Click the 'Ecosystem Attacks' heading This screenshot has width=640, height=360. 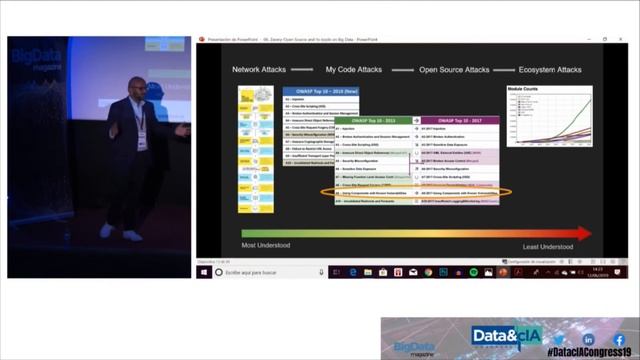tap(550, 70)
